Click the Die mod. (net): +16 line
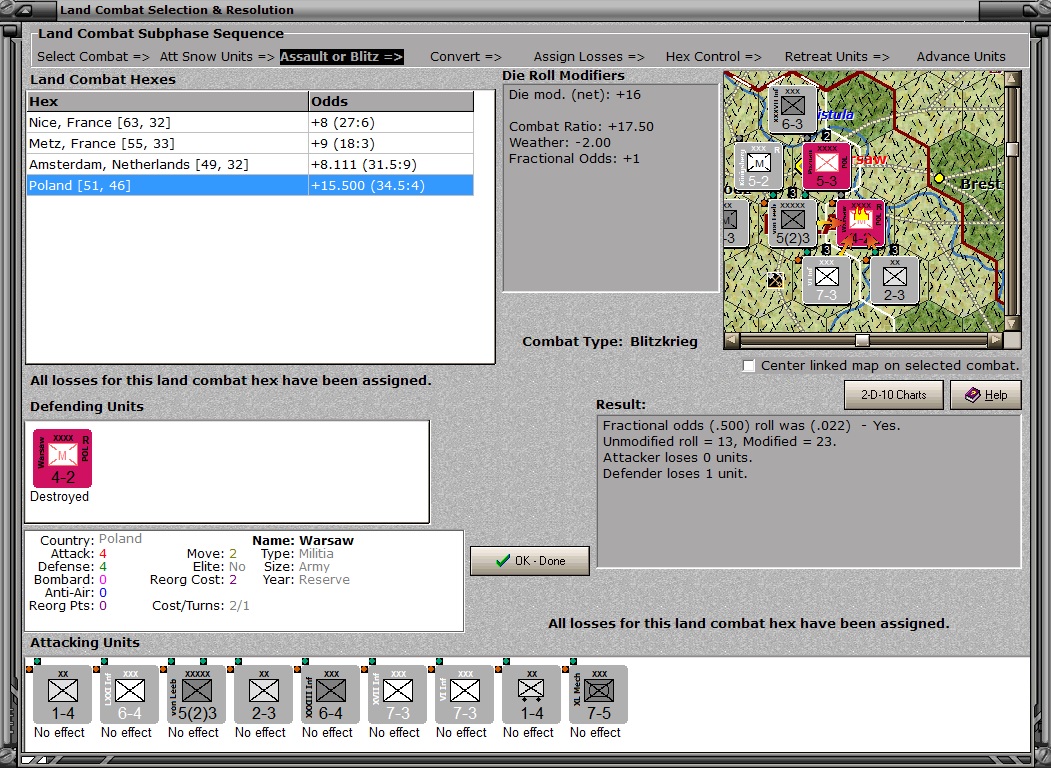The height and width of the screenshot is (768, 1051). click(x=574, y=94)
